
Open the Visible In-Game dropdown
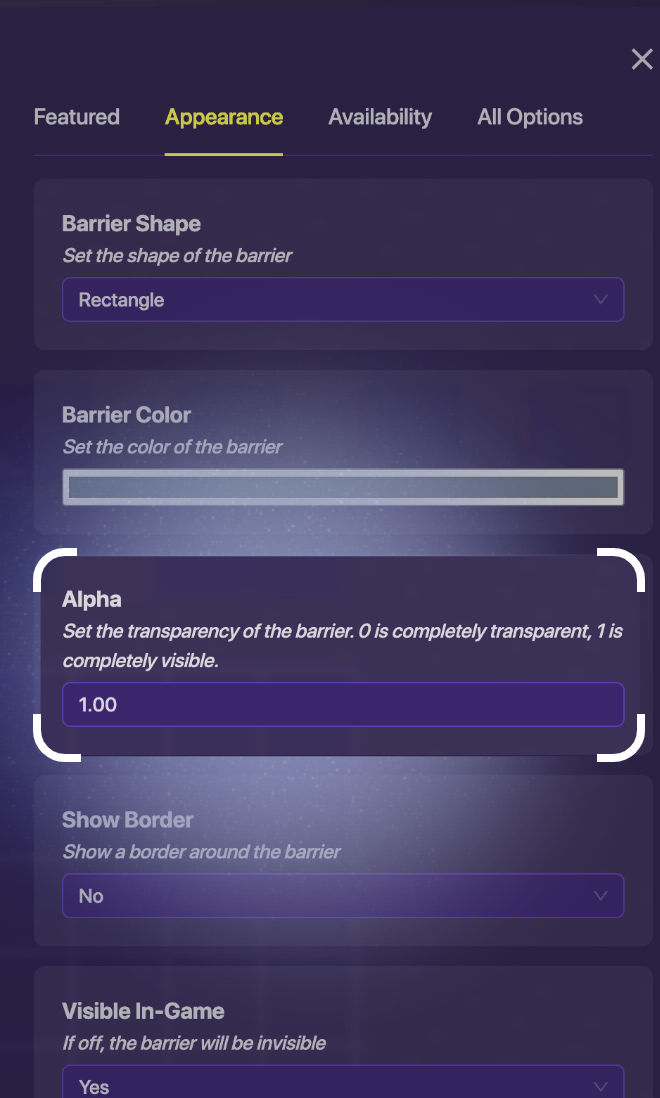330,1085
